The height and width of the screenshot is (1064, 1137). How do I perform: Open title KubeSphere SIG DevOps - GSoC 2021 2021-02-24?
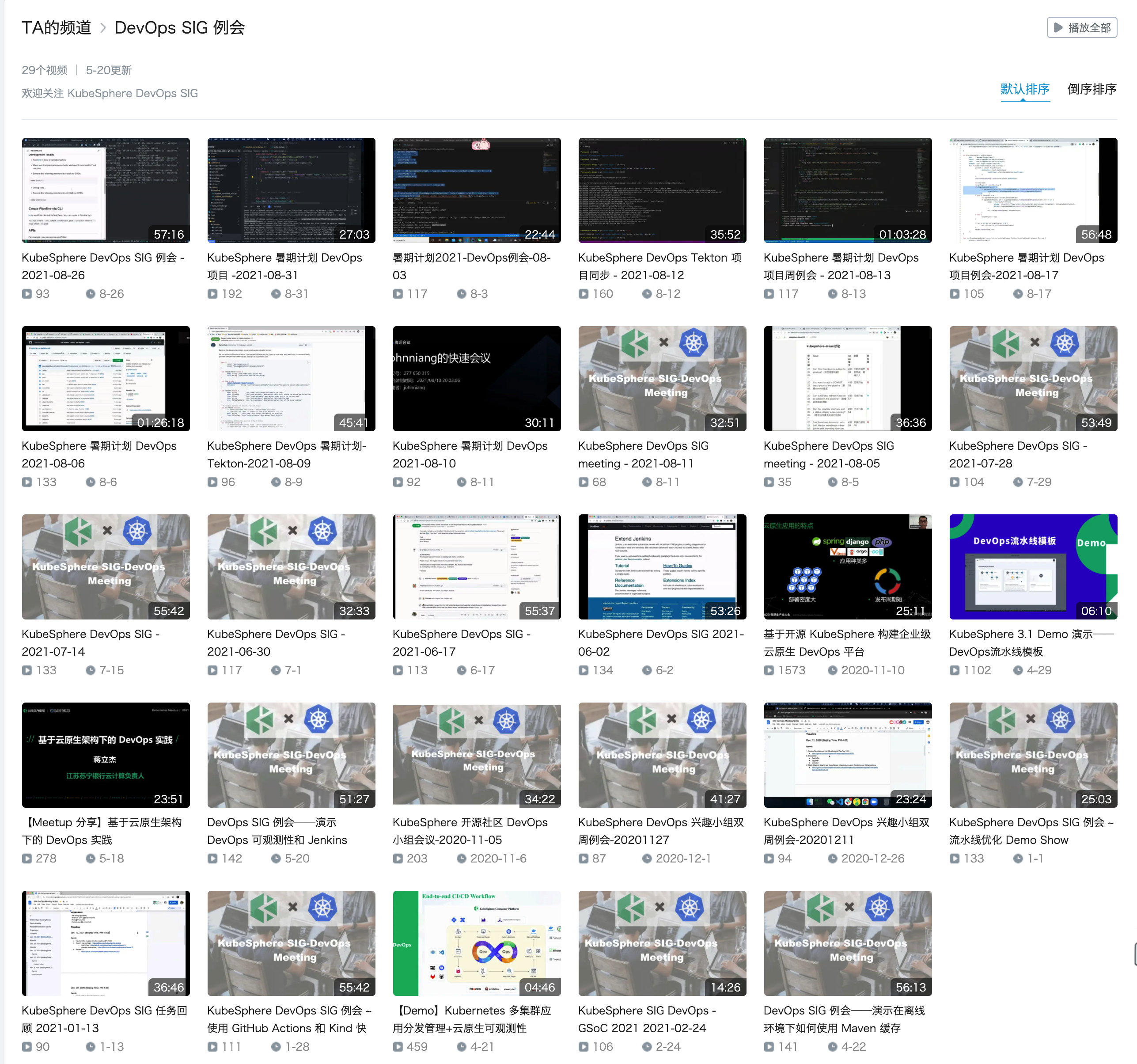(x=647, y=1019)
